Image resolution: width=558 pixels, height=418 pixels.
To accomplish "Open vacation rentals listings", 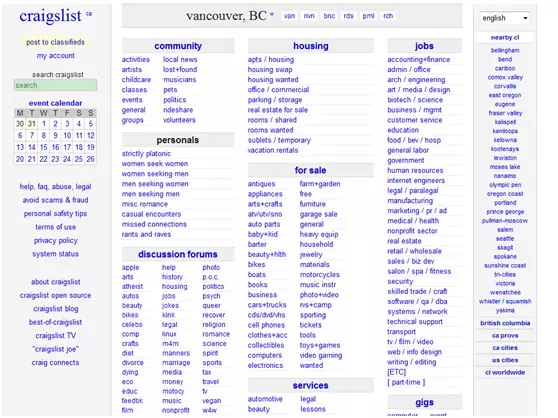I will 273,150.
